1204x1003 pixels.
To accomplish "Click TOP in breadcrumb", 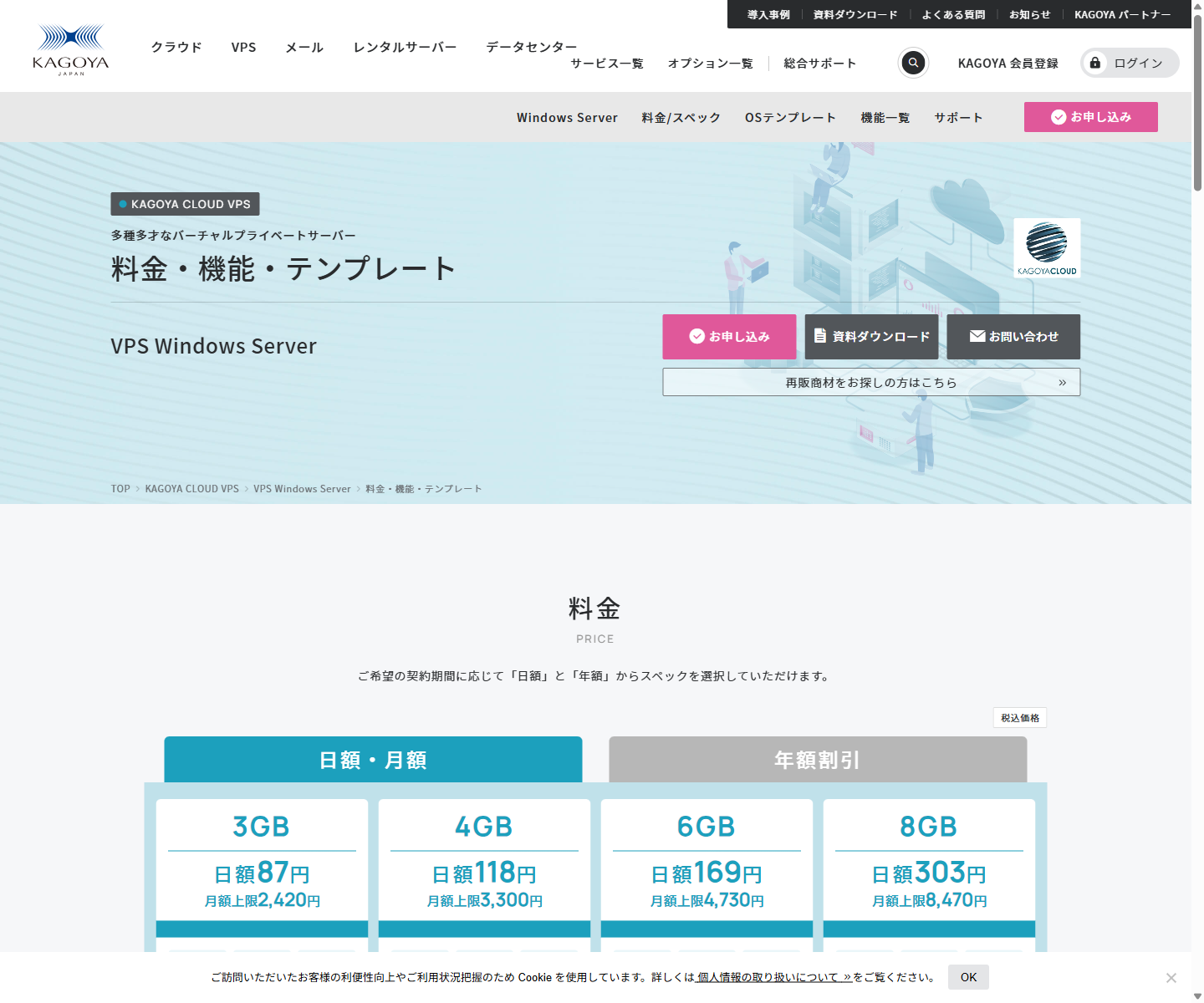I will 120,489.
